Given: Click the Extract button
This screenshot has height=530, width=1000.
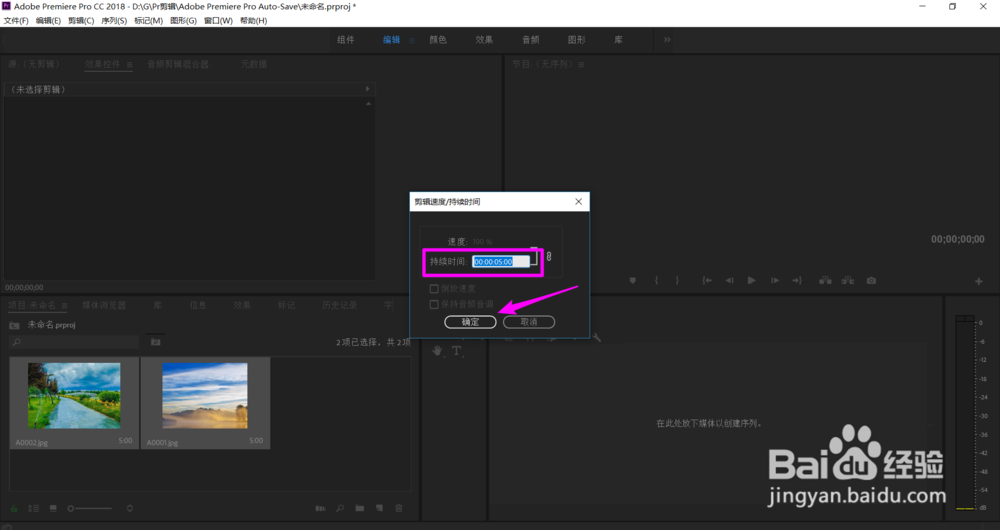Looking at the screenshot, I should click(x=848, y=281).
